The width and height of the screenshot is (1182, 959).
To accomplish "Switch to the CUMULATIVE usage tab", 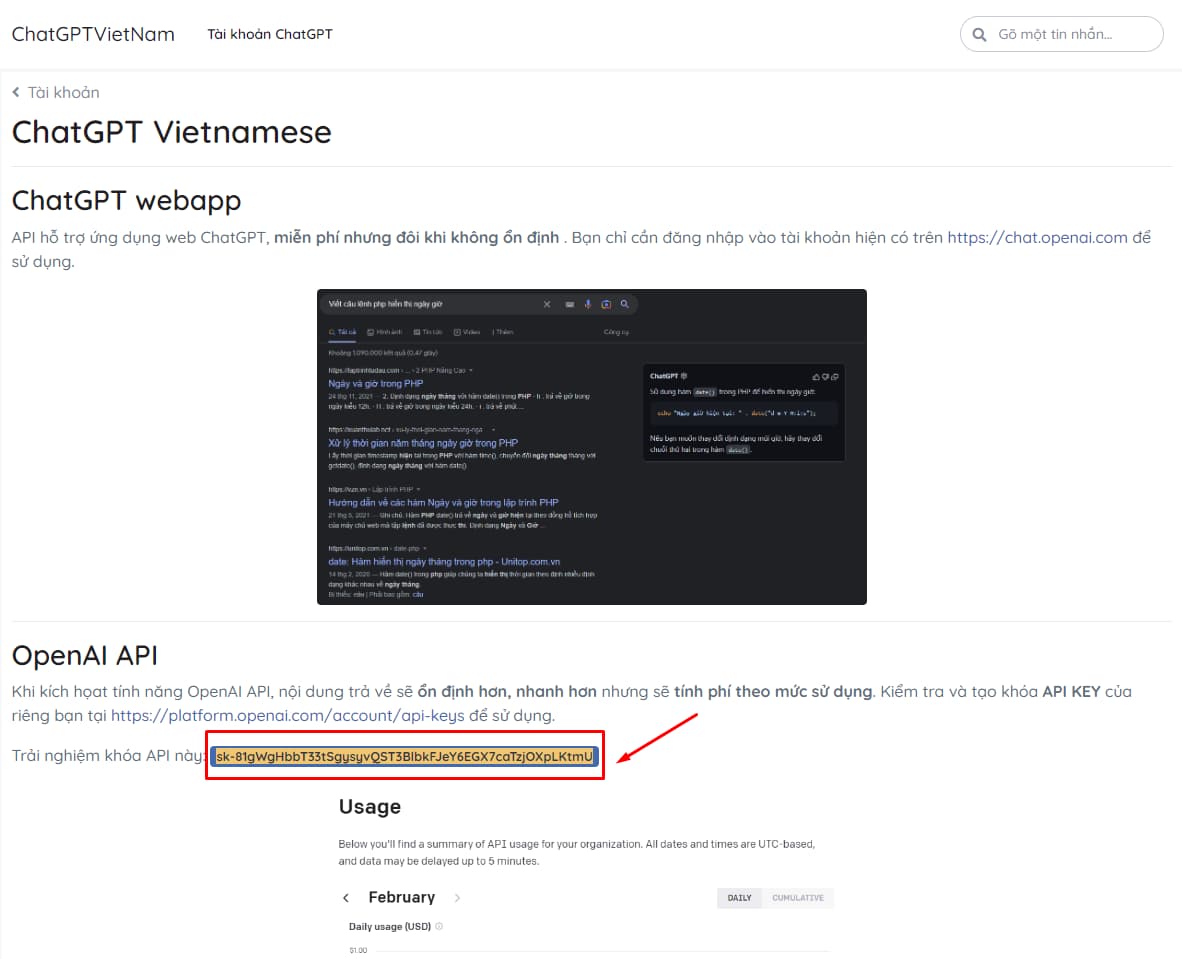I will pyautogui.click(x=798, y=898).
